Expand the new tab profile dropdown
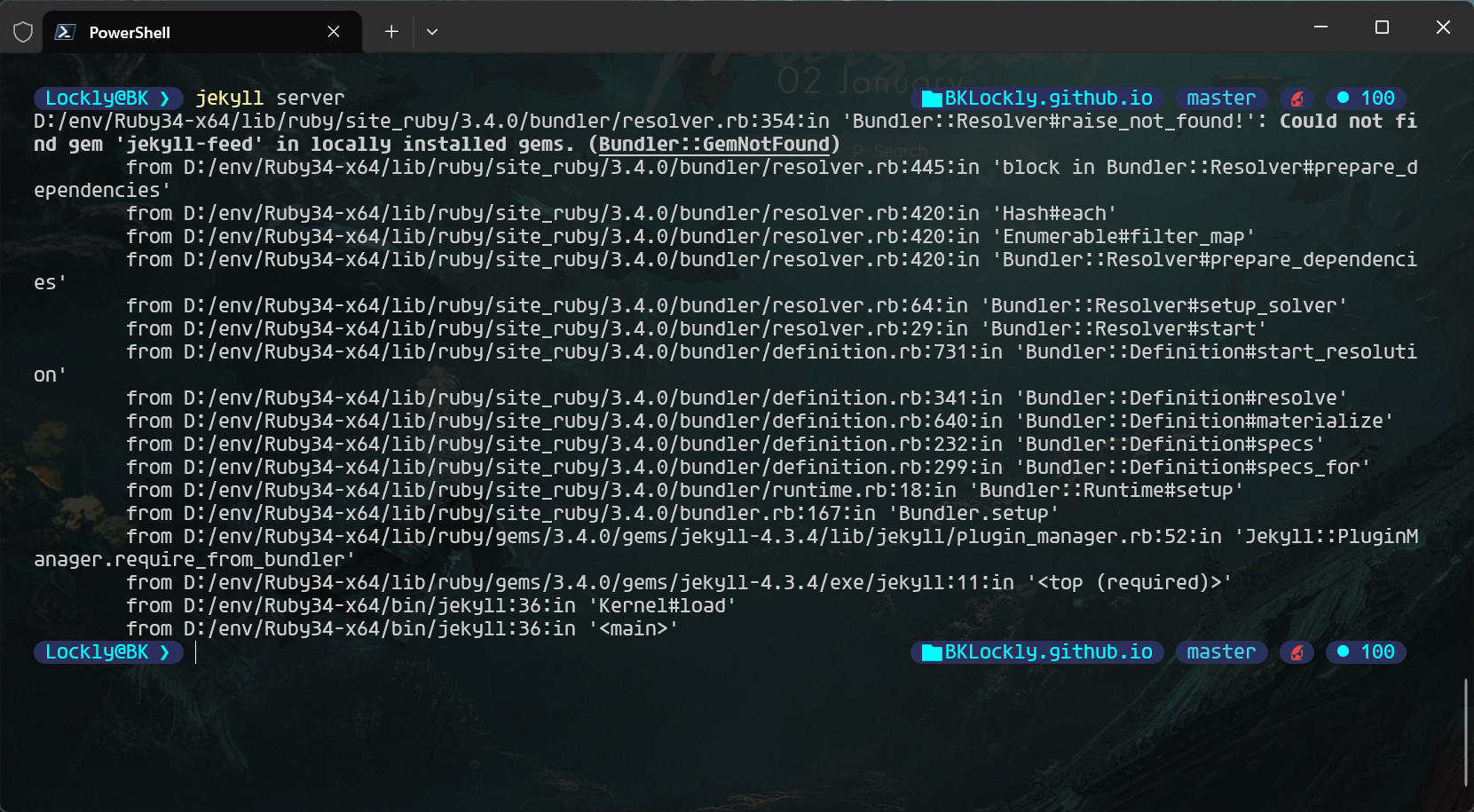The image size is (1474, 812). (432, 32)
